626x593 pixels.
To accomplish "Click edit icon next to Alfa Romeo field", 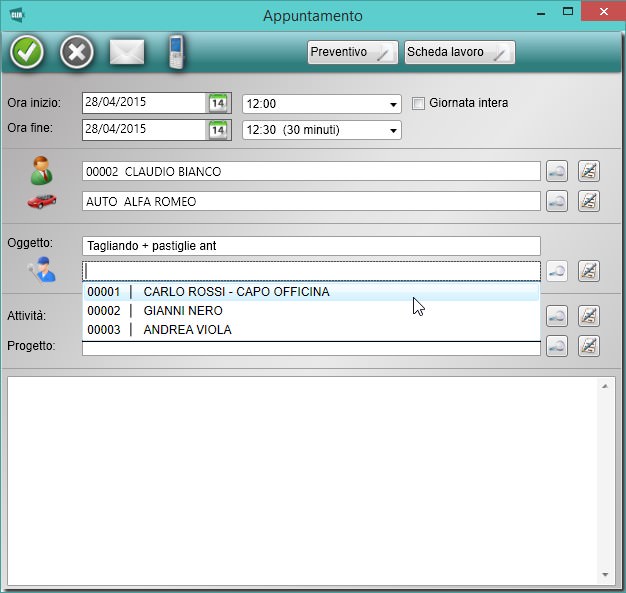I will pyautogui.click(x=589, y=201).
